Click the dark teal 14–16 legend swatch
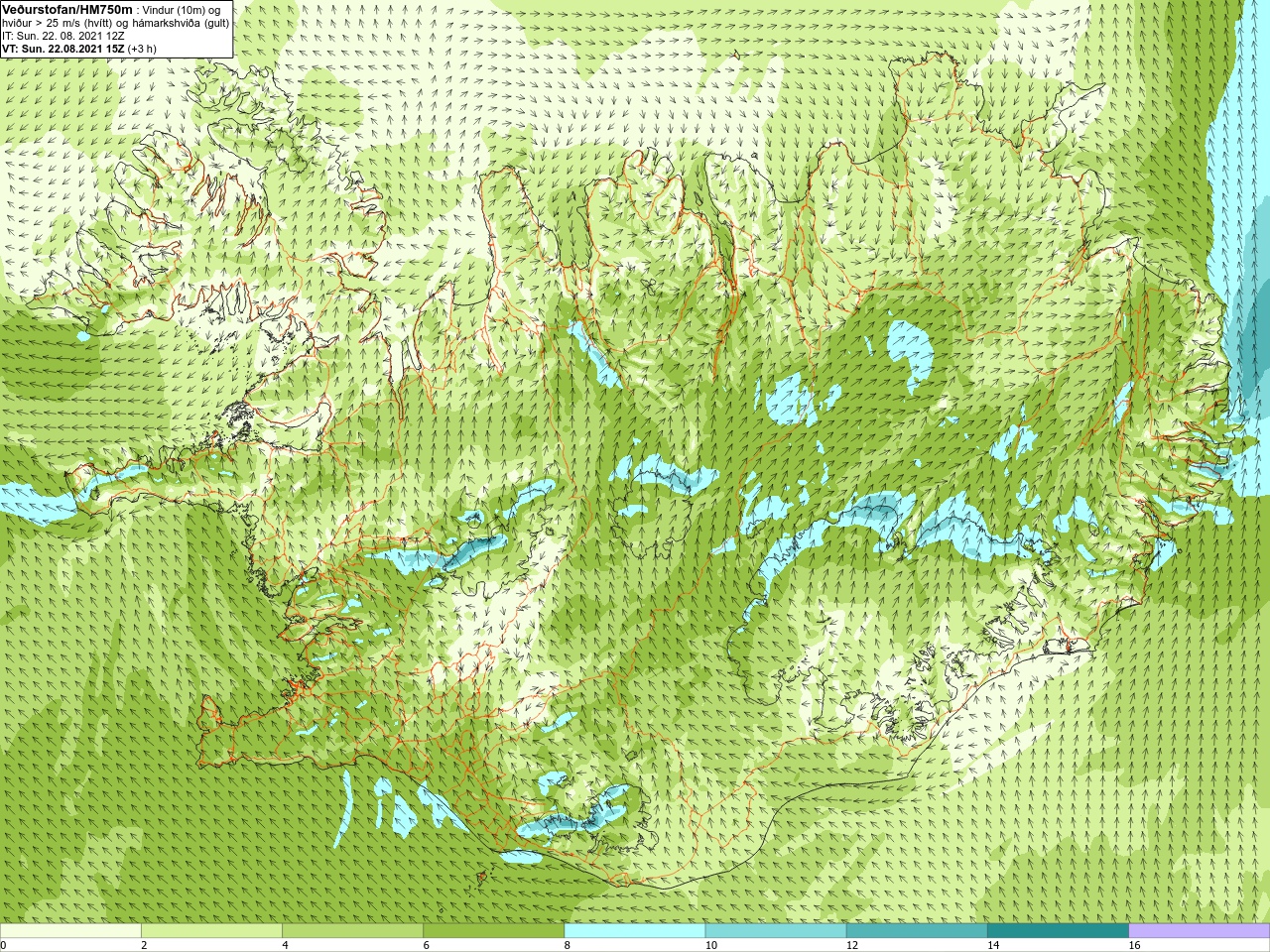The height and width of the screenshot is (952, 1270). (x=1058, y=930)
